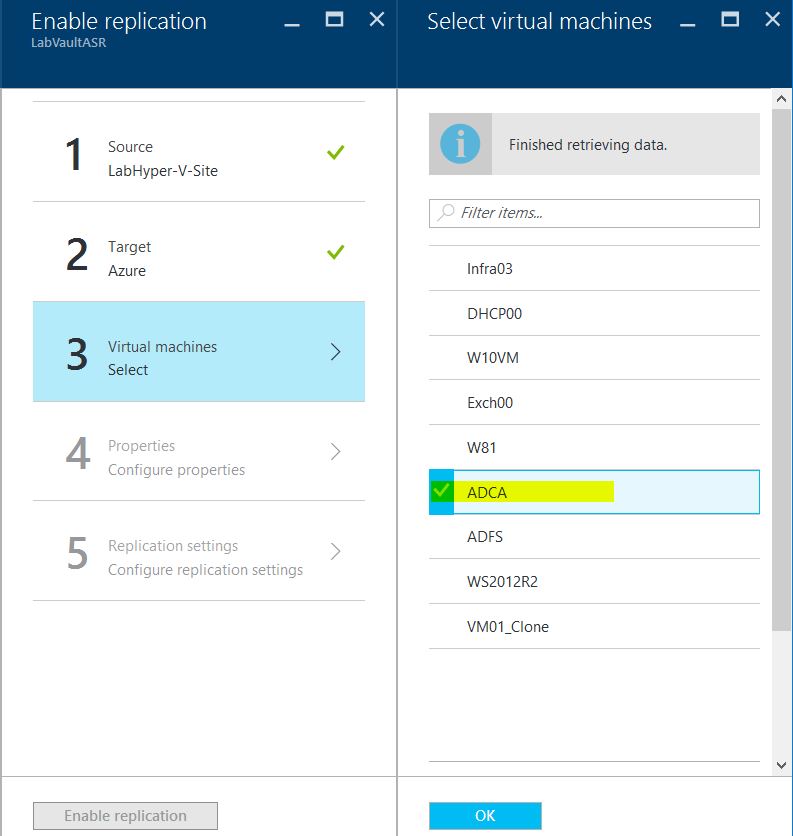Screen dimensions: 793x836
Task: Open step 2 Target Azure
Action: pos(198,258)
